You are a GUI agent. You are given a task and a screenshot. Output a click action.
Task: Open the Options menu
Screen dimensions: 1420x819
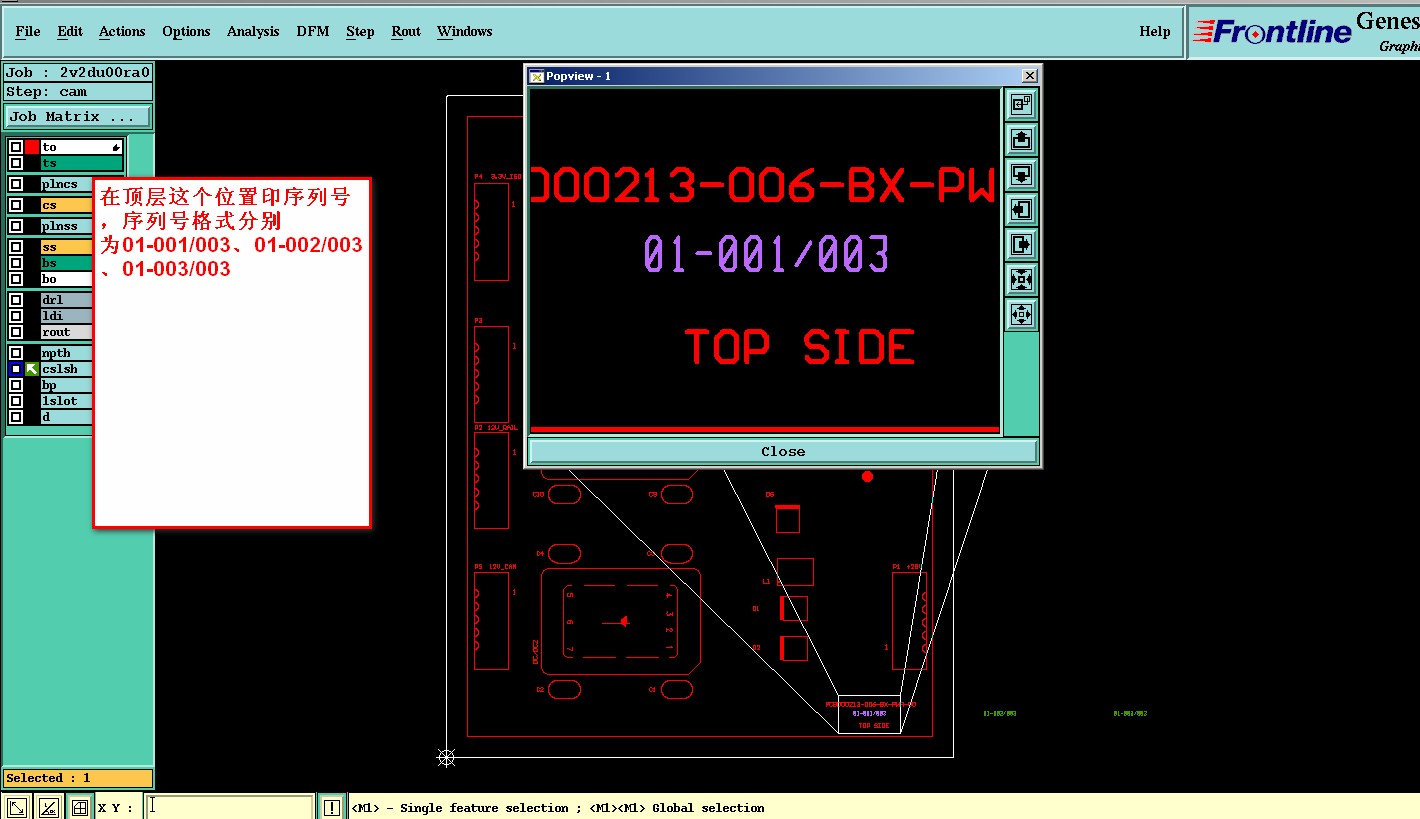tap(186, 31)
